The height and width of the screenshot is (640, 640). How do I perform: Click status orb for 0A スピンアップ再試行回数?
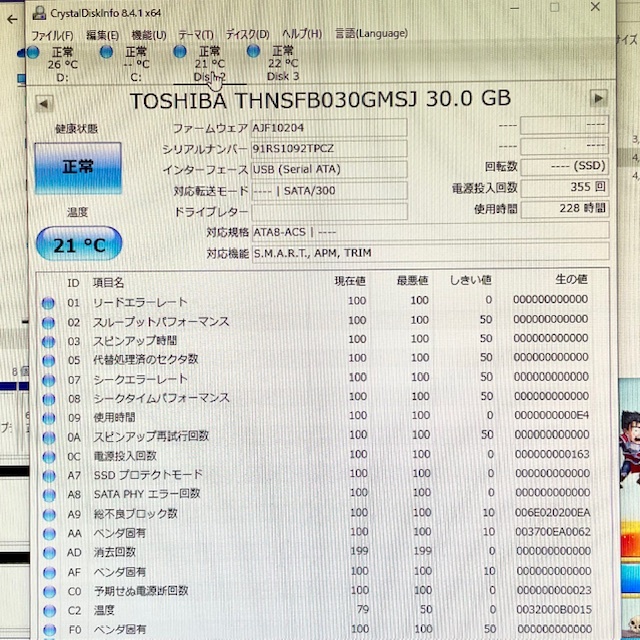(49, 438)
